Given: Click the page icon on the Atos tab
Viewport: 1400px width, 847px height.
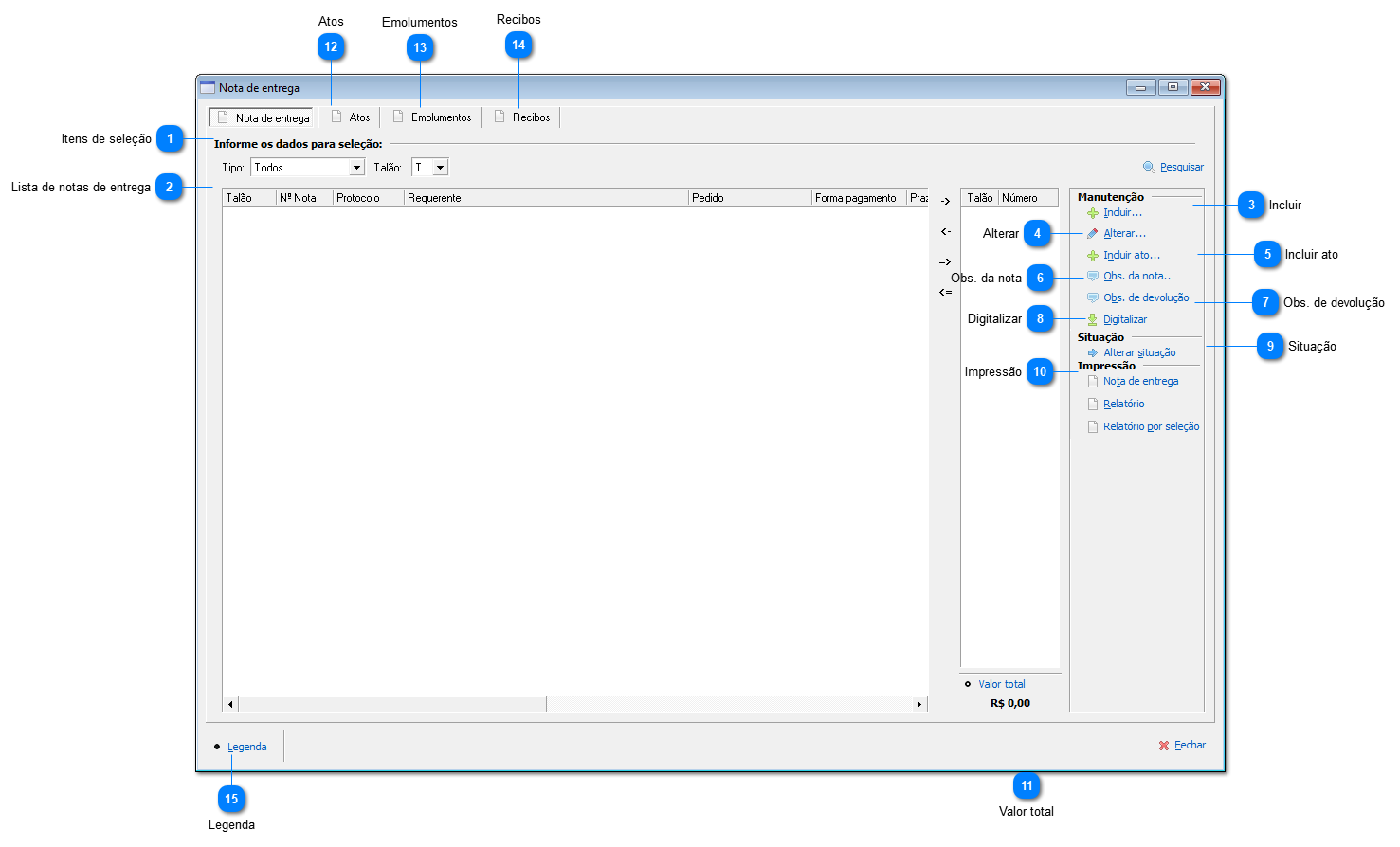Looking at the screenshot, I should 336,117.
